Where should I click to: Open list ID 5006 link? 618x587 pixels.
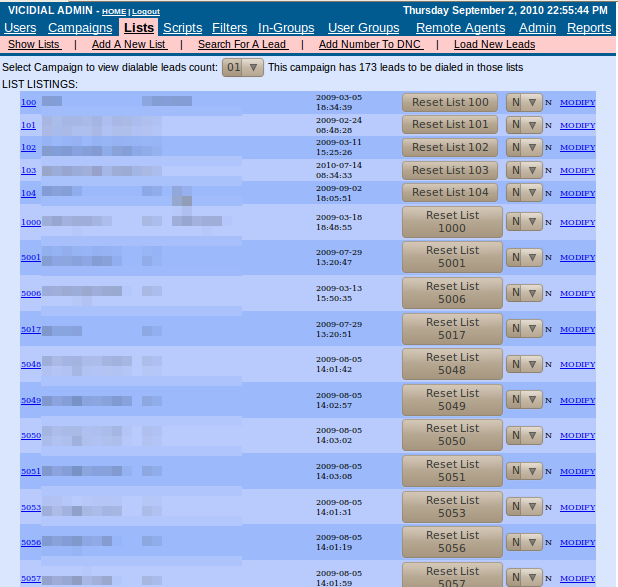pos(31,293)
